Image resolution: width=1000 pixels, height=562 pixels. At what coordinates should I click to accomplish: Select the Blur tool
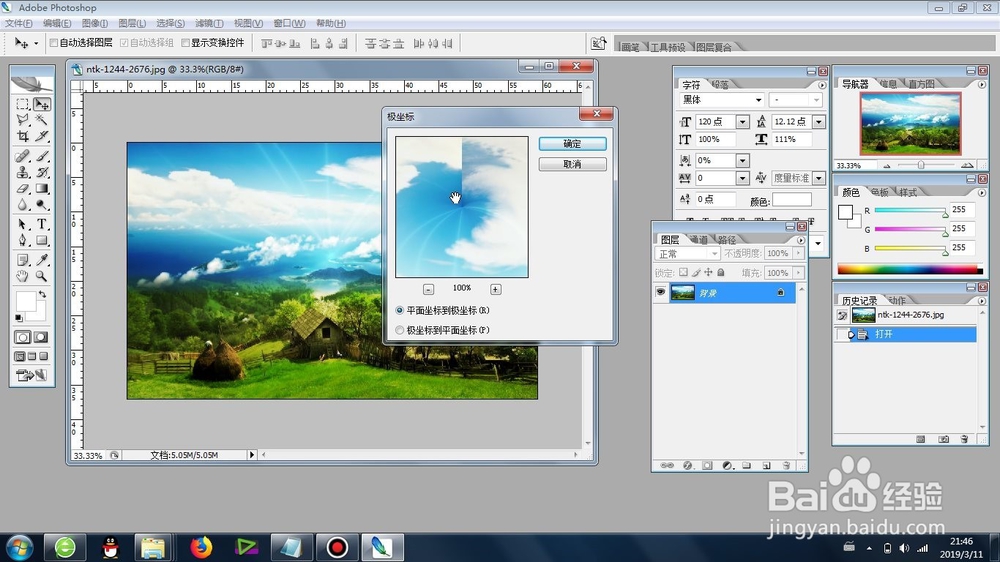[23, 205]
